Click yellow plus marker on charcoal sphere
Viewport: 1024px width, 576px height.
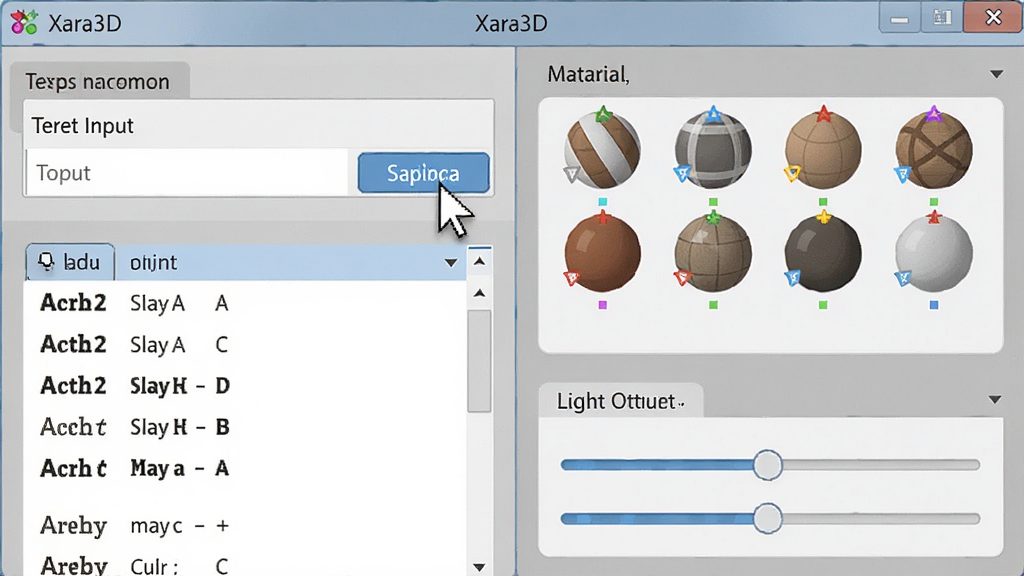coord(824,217)
